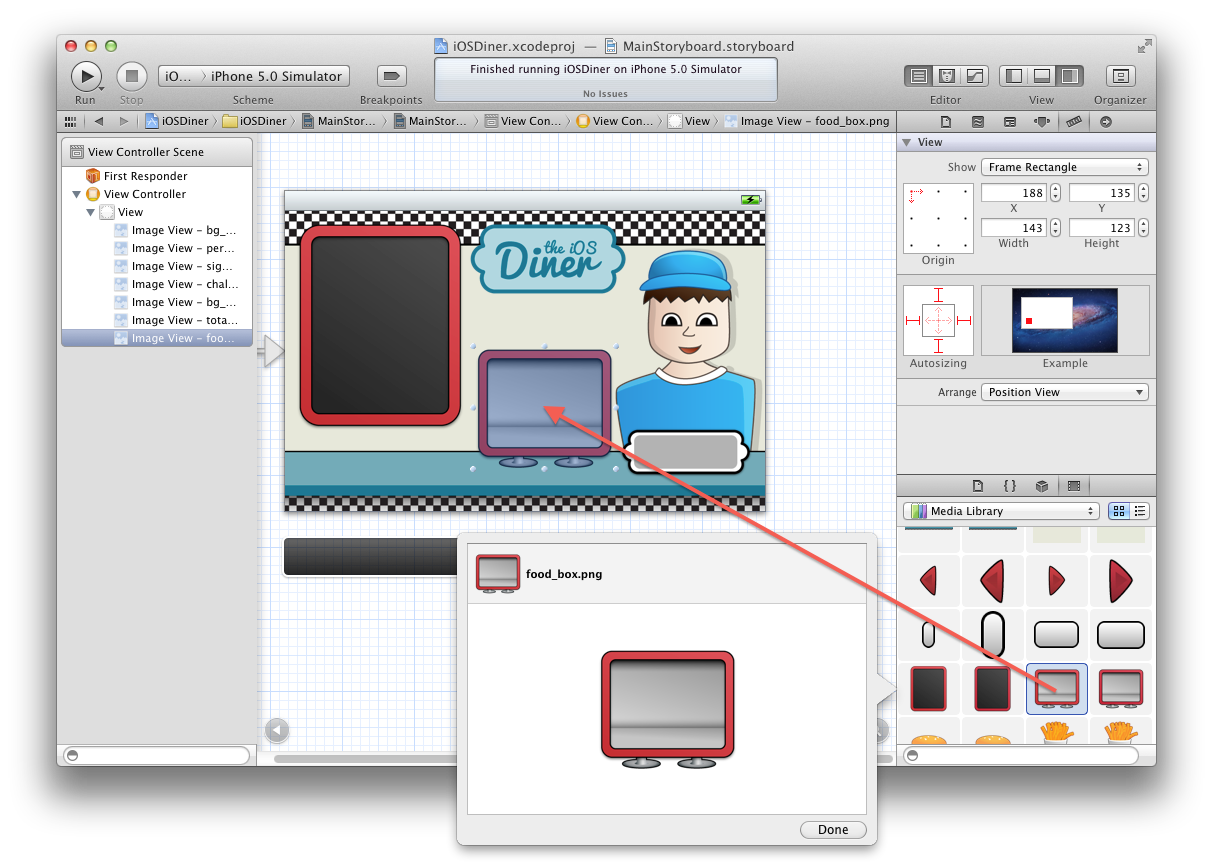Open the Show Frame Rectangle dropdown
The width and height of the screenshot is (1213, 865).
pyautogui.click(x=1064, y=167)
